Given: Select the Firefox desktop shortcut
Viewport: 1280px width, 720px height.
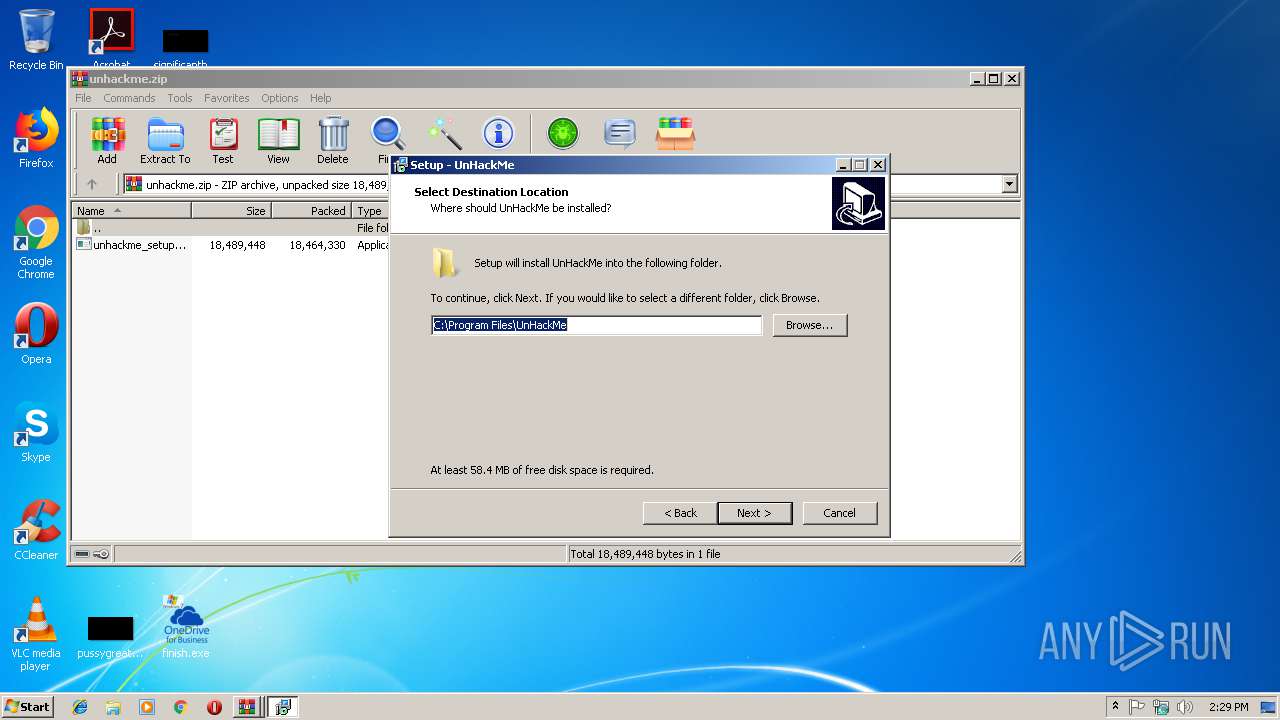Looking at the screenshot, I should point(36,138).
